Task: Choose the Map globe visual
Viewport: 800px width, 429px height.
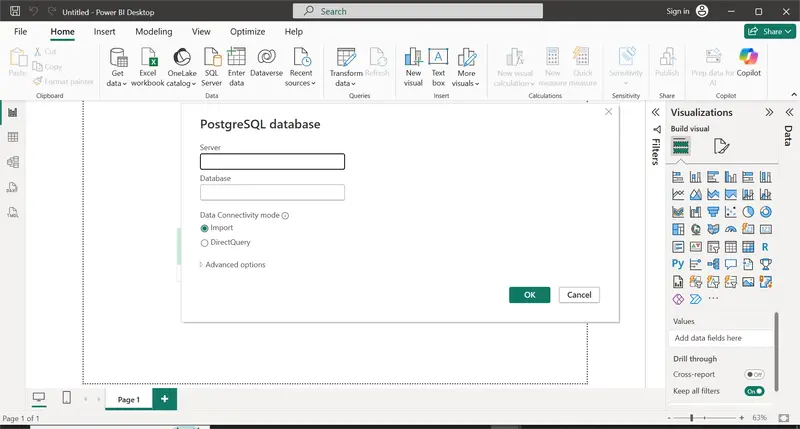Action: point(695,229)
